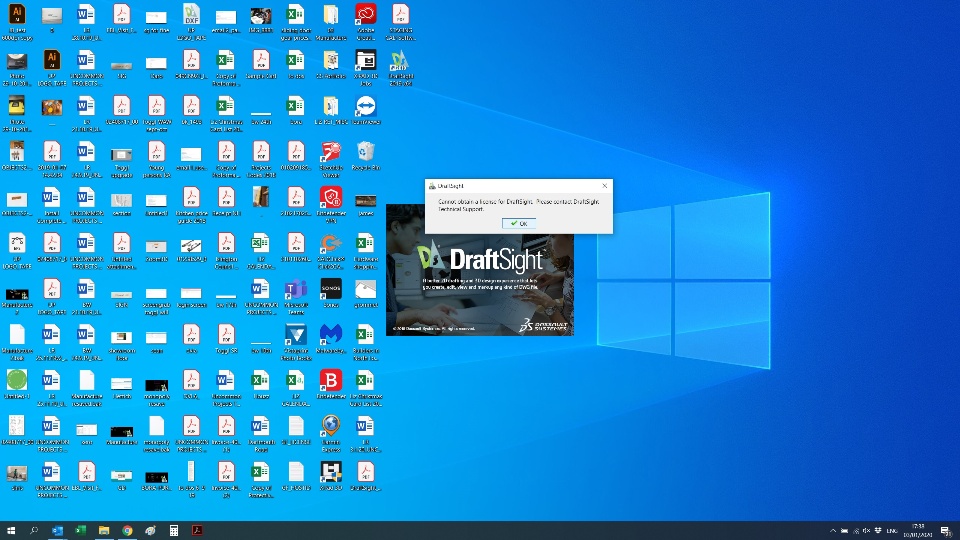Open Calculator from the taskbar
960x540 pixels.
coord(174,530)
